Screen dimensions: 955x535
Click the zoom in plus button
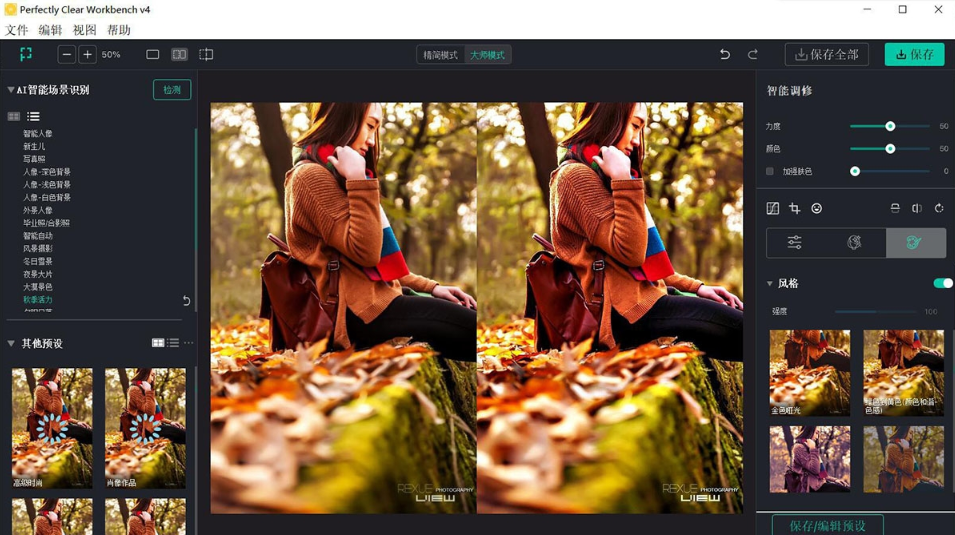click(87, 55)
